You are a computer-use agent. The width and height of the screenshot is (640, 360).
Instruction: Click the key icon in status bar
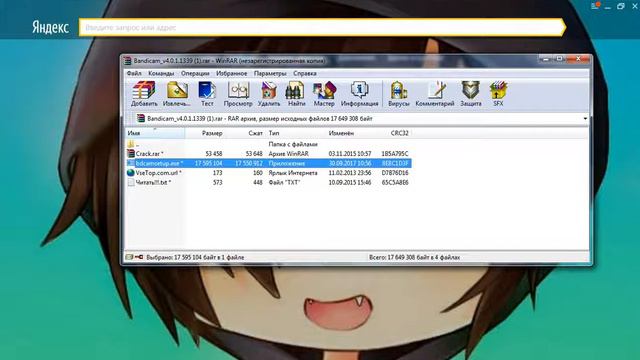(139, 257)
